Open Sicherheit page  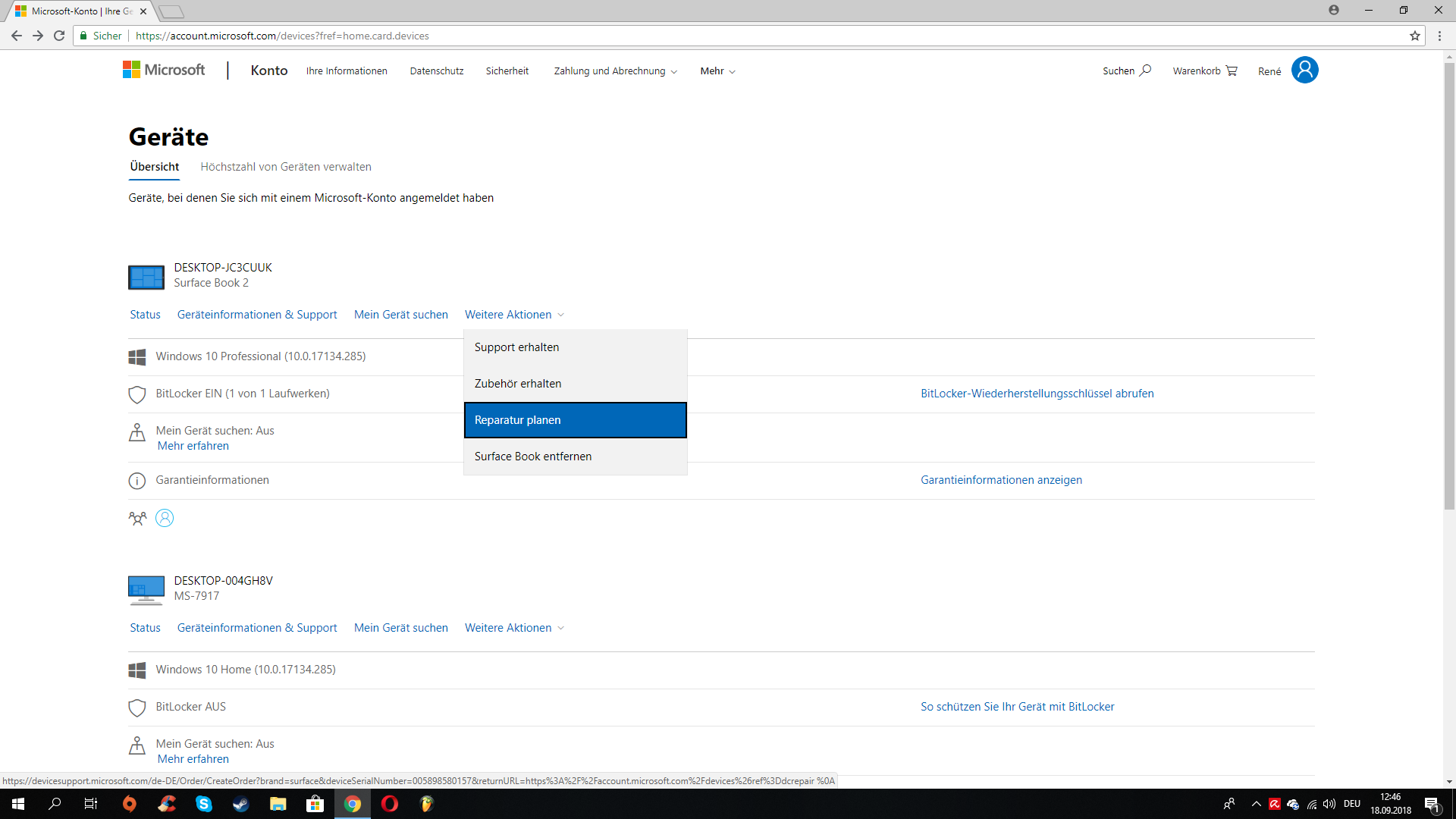pos(507,71)
